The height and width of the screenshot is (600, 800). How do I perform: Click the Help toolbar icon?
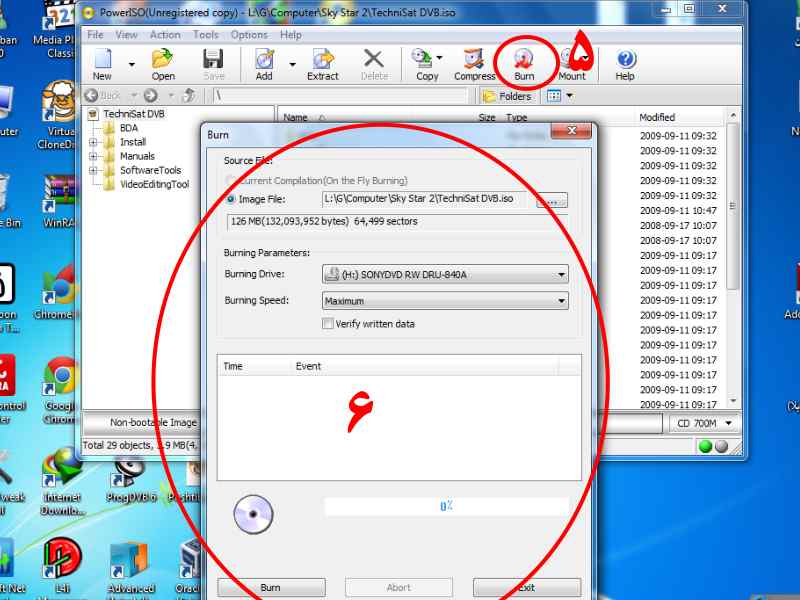click(625, 64)
